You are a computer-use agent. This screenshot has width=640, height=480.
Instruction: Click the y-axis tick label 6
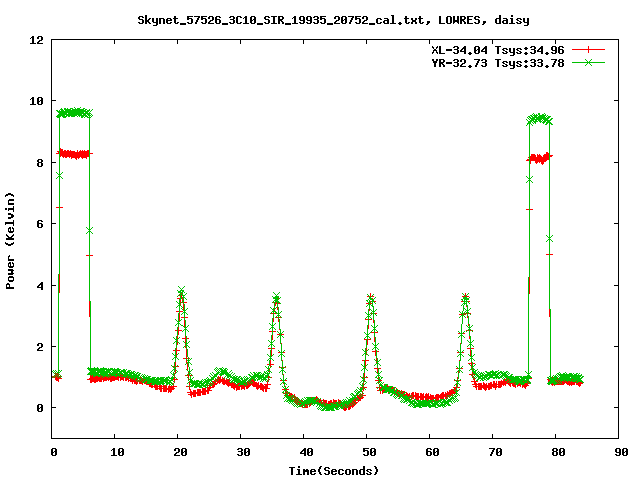pos(40,224)
